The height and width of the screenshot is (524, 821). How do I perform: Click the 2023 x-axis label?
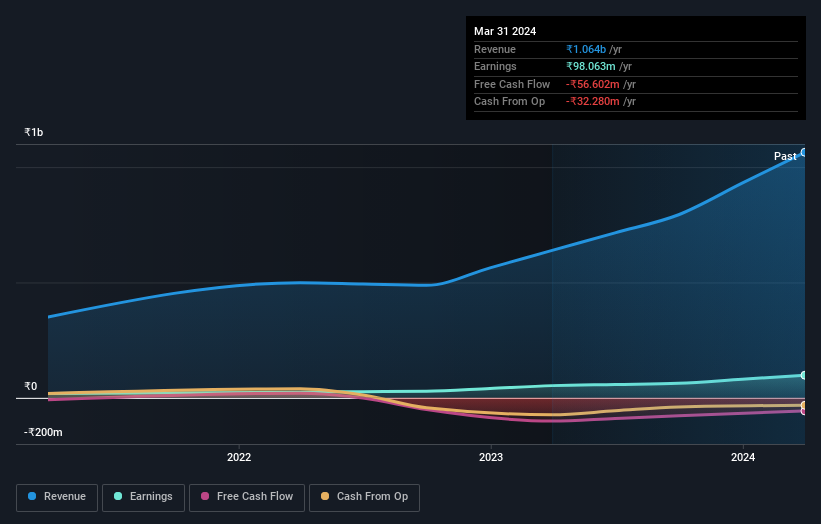point(491,457)
